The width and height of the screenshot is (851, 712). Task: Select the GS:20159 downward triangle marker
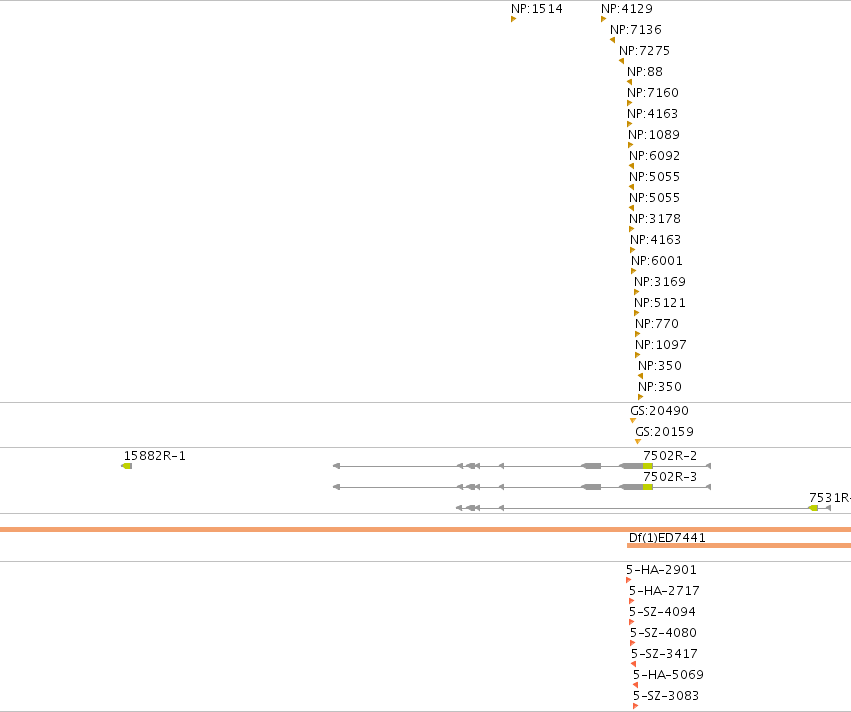(638, 442)
